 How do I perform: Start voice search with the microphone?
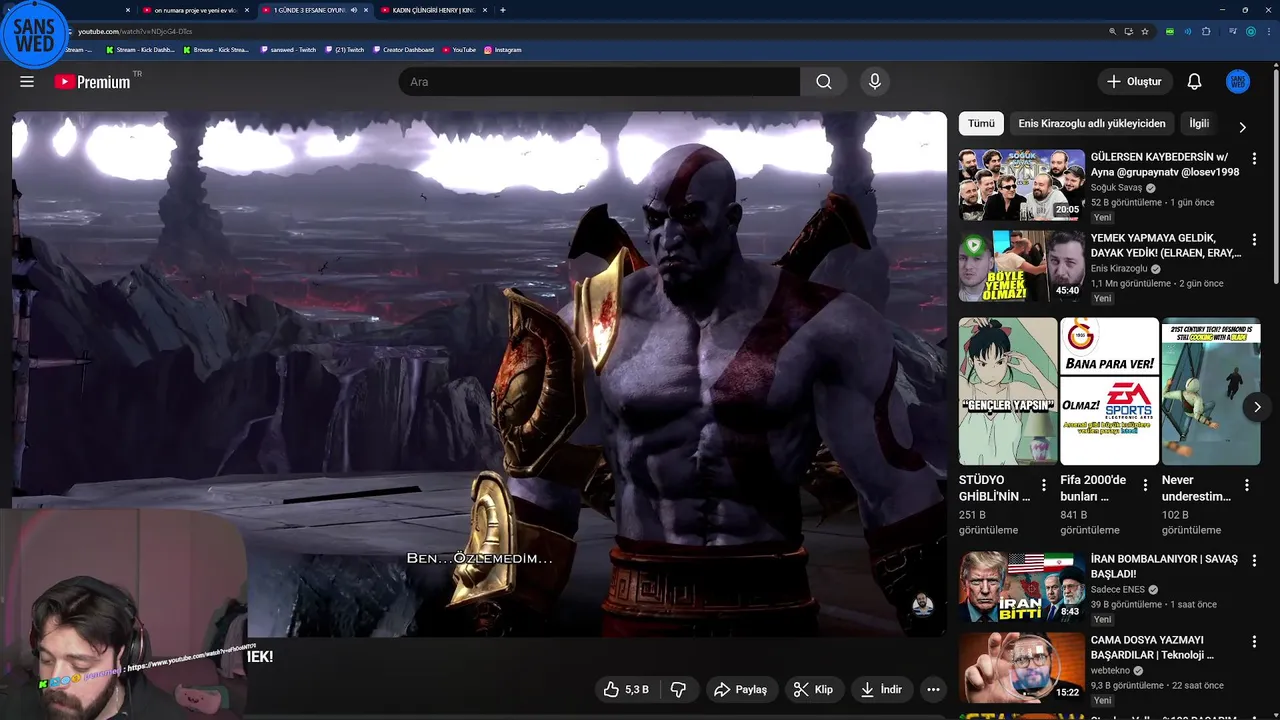(875, 82)
